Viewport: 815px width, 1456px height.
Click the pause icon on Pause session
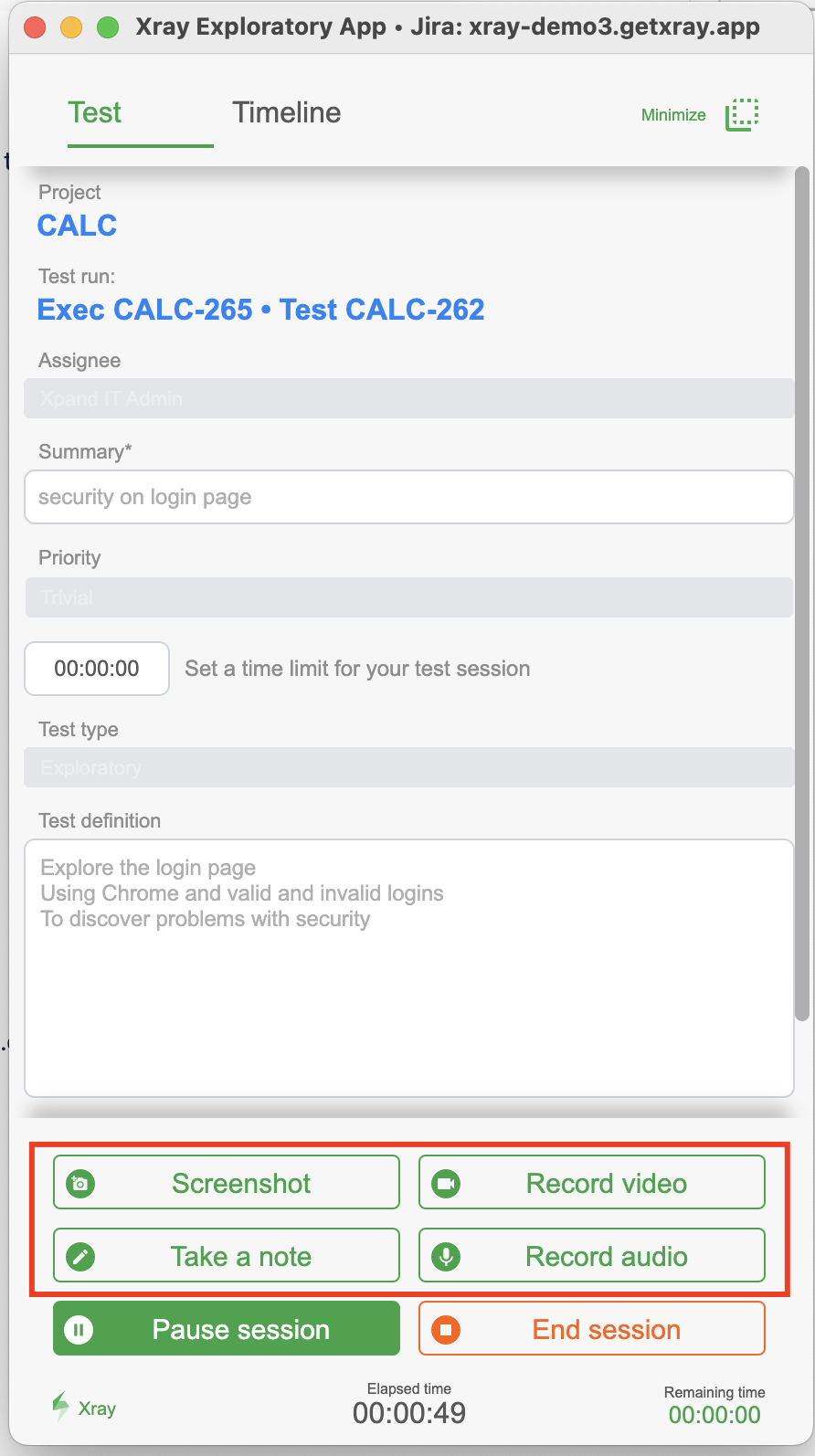pos(79,1330)
